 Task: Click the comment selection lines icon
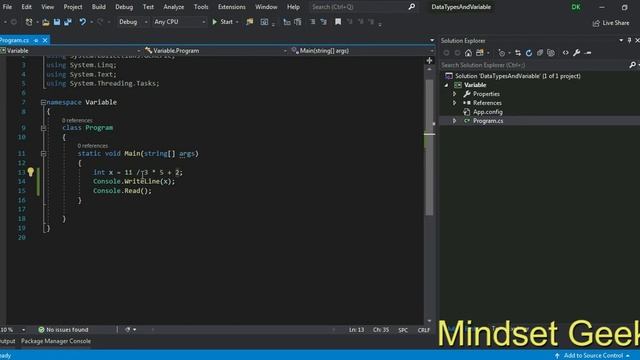[312, 22]
